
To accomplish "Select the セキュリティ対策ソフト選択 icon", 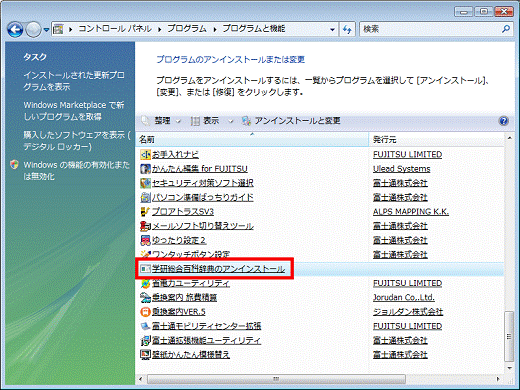I will [145, 183].
